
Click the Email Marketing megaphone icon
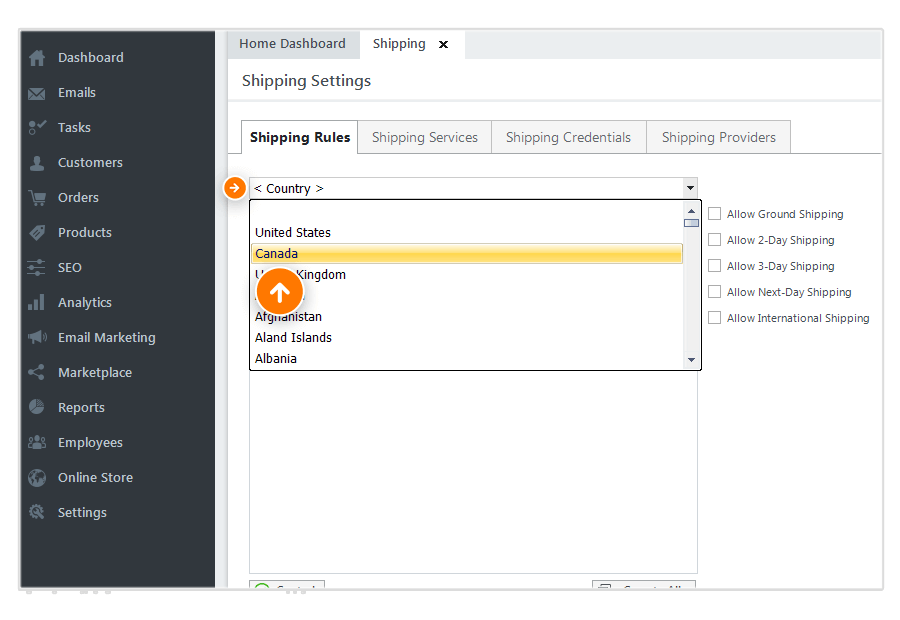tap(37, 337)
